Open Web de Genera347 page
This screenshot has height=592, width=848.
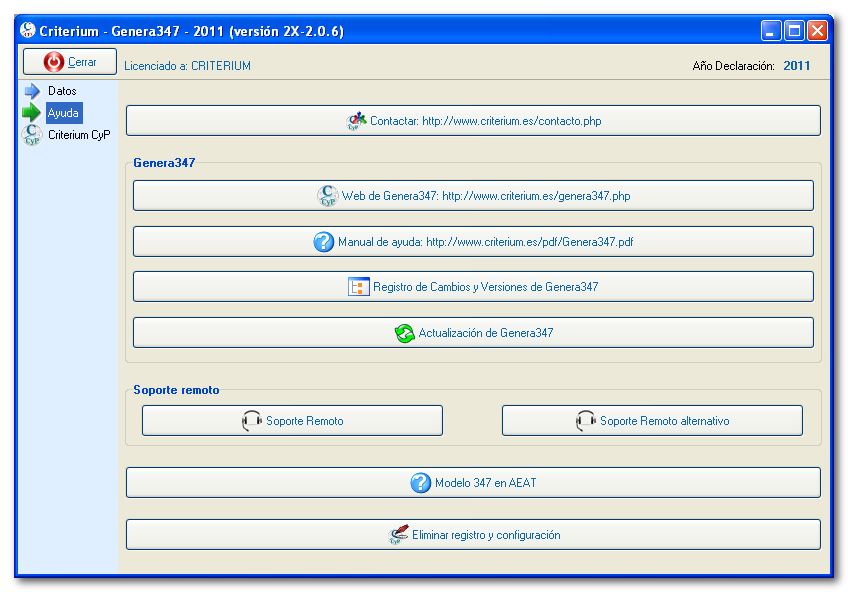coord(473,196)
